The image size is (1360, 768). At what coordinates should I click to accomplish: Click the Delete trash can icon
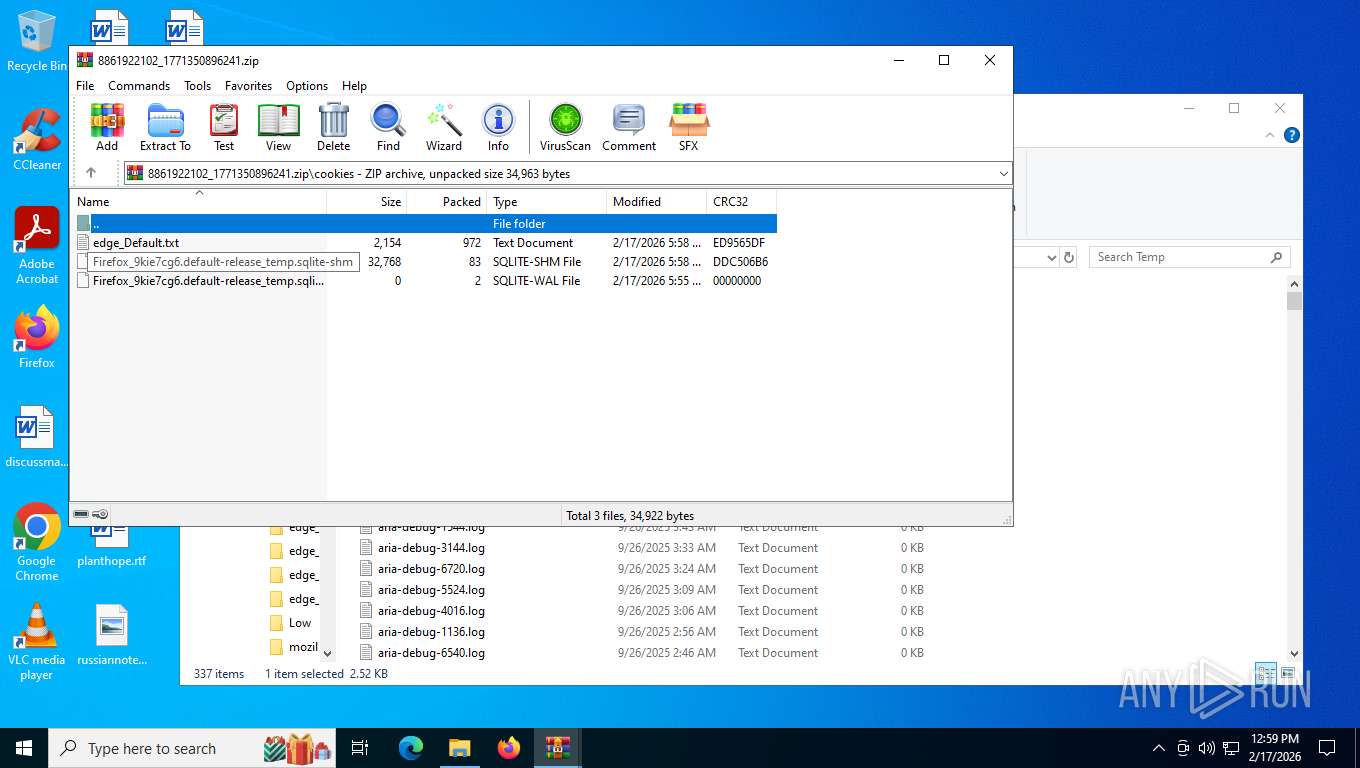coord(333,127)
